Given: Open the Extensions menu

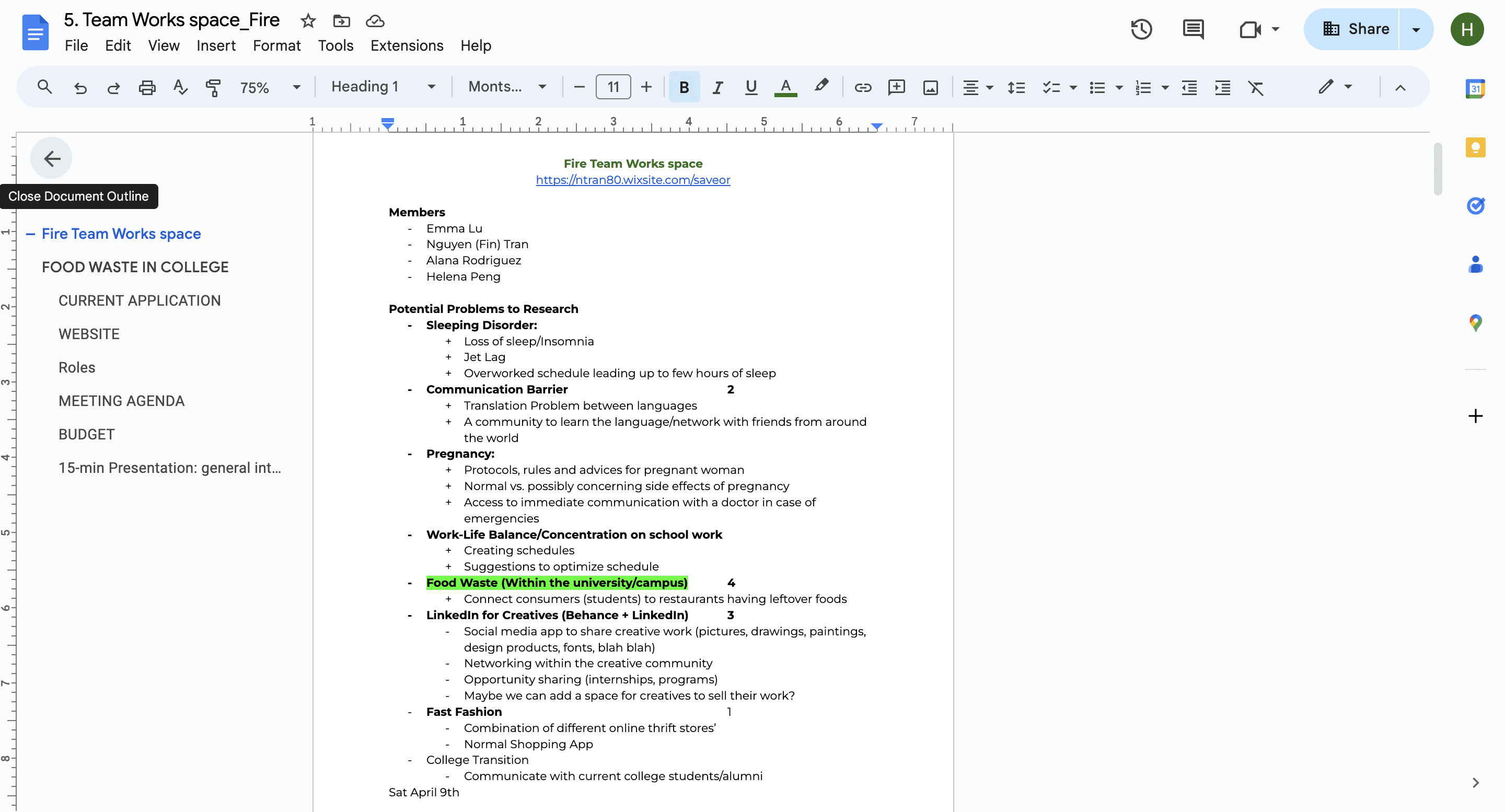Looking at the screenshot, I should point(407,45).
